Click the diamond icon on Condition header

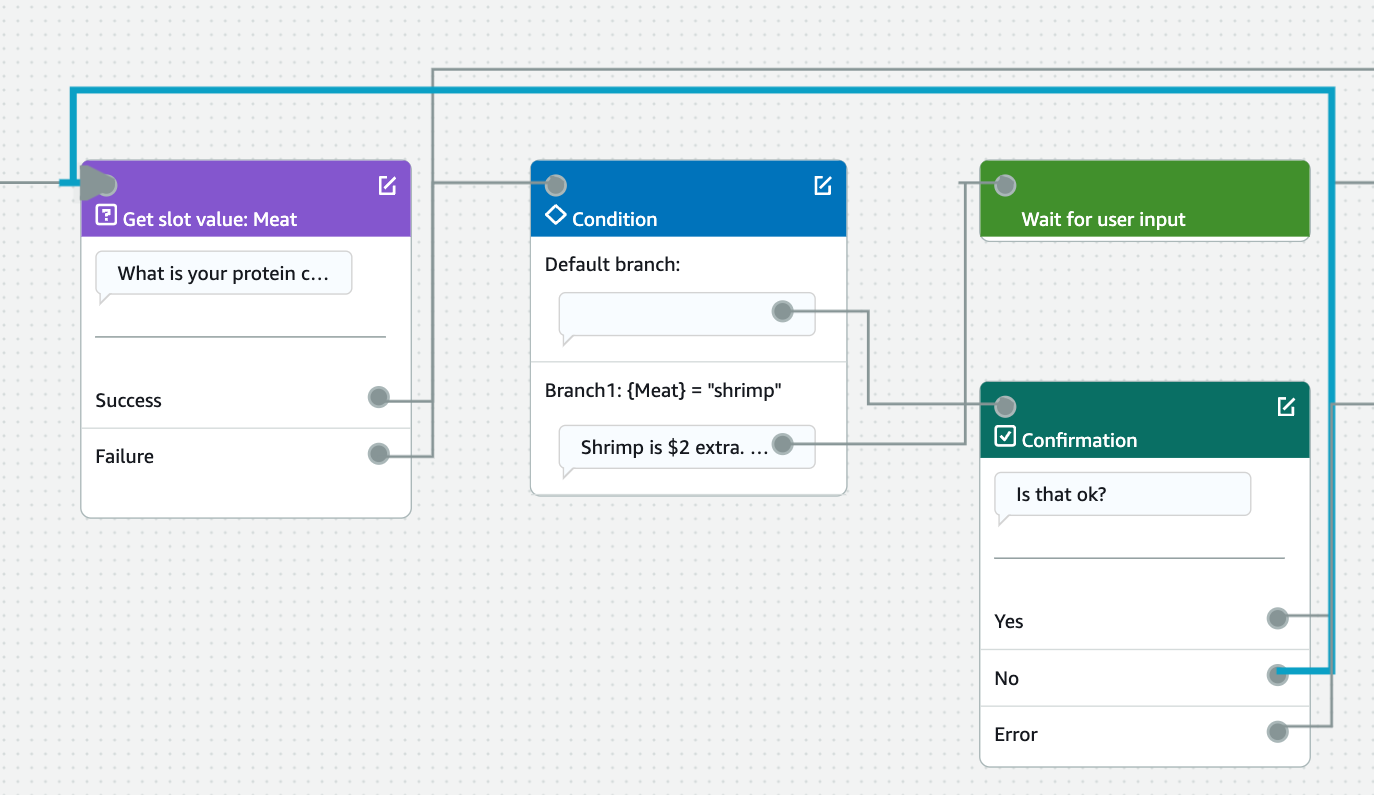coord(555,216)
